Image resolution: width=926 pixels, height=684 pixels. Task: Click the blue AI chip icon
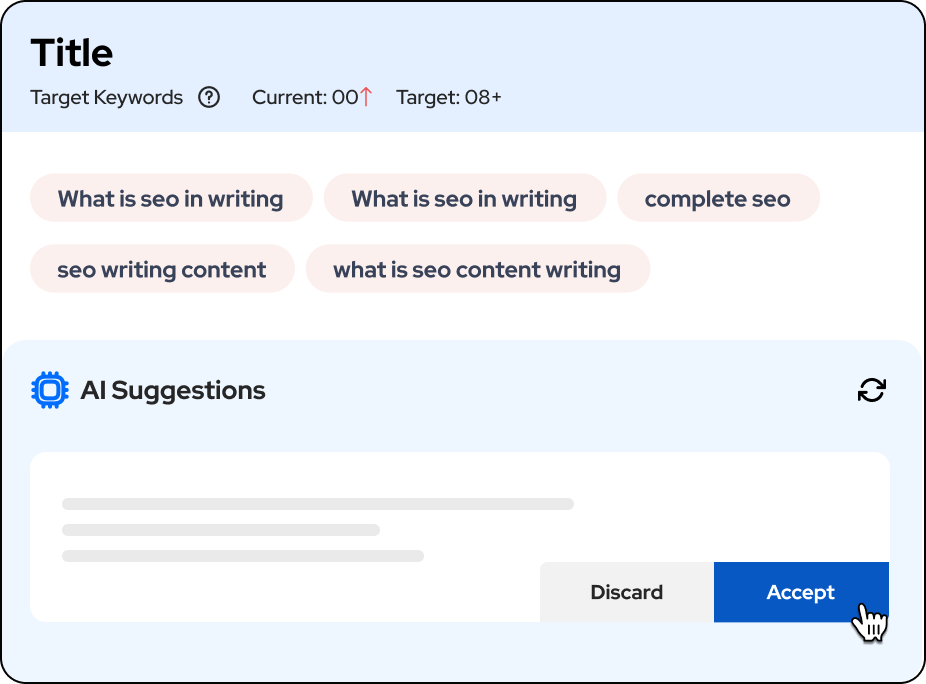pos(48,390)
